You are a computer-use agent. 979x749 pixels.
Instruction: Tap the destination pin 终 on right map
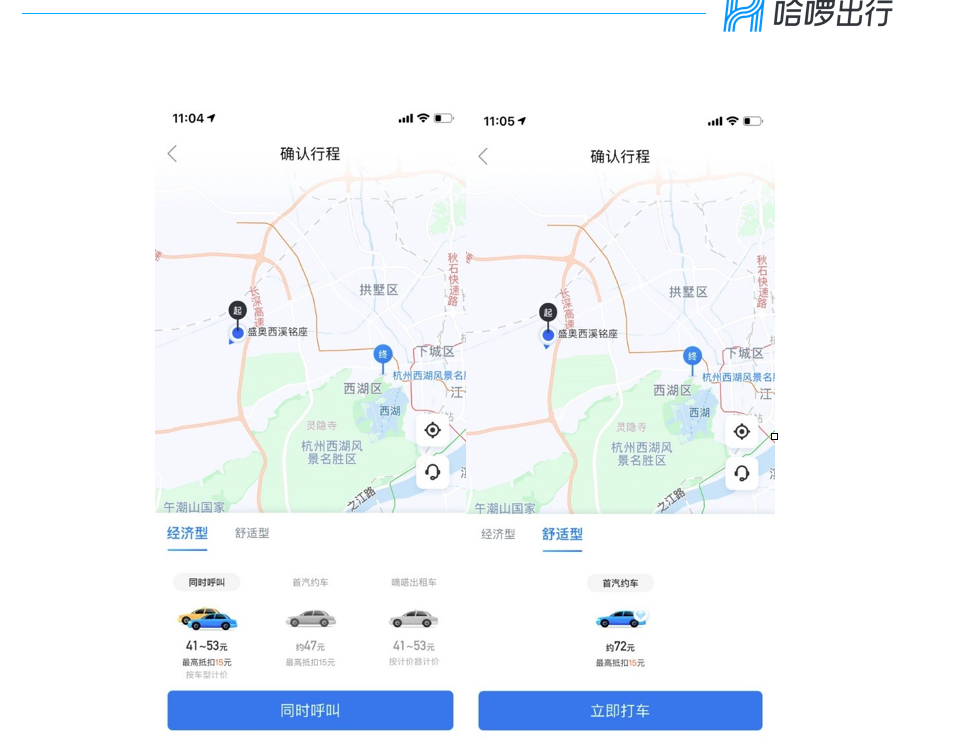coord(692,356)
